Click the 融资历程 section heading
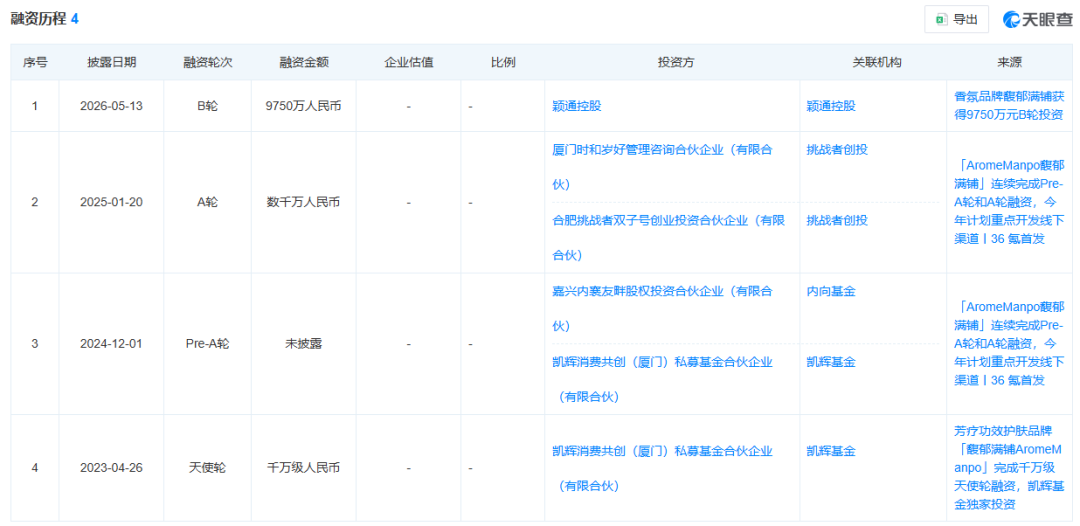 click(38, 19)
